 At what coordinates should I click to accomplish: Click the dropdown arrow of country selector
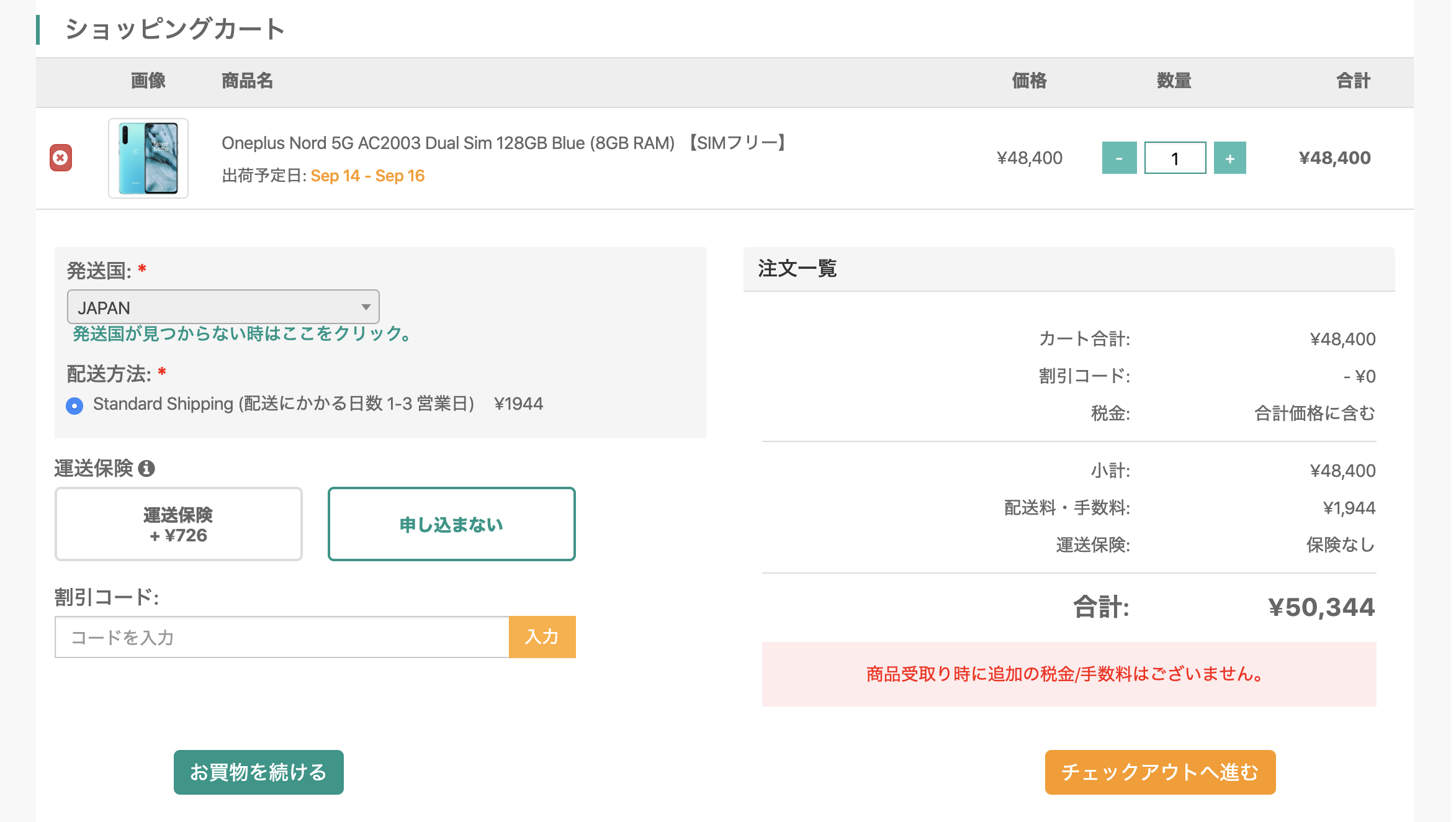(366, 307)
